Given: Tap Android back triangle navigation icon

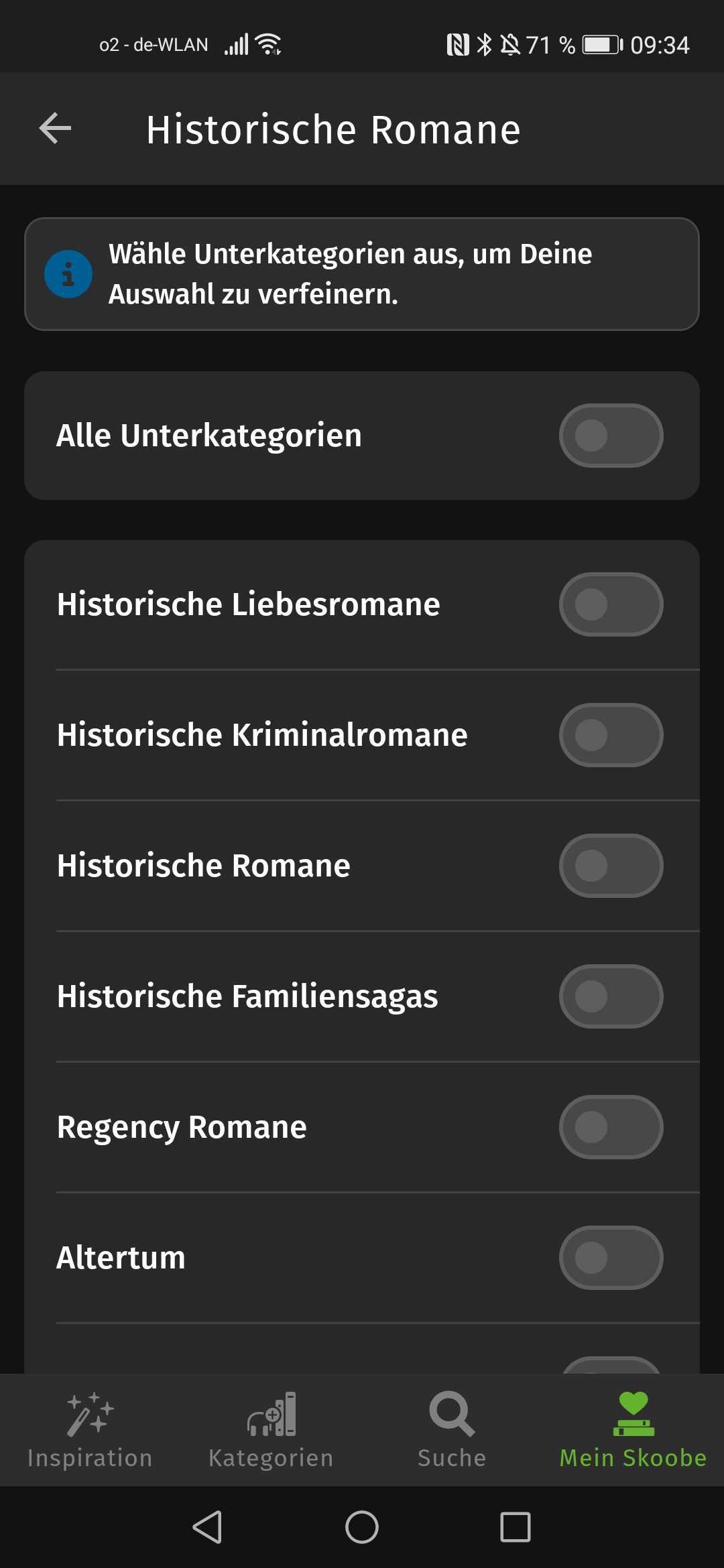Looking at the screenshot, I should pos(208,1527).
